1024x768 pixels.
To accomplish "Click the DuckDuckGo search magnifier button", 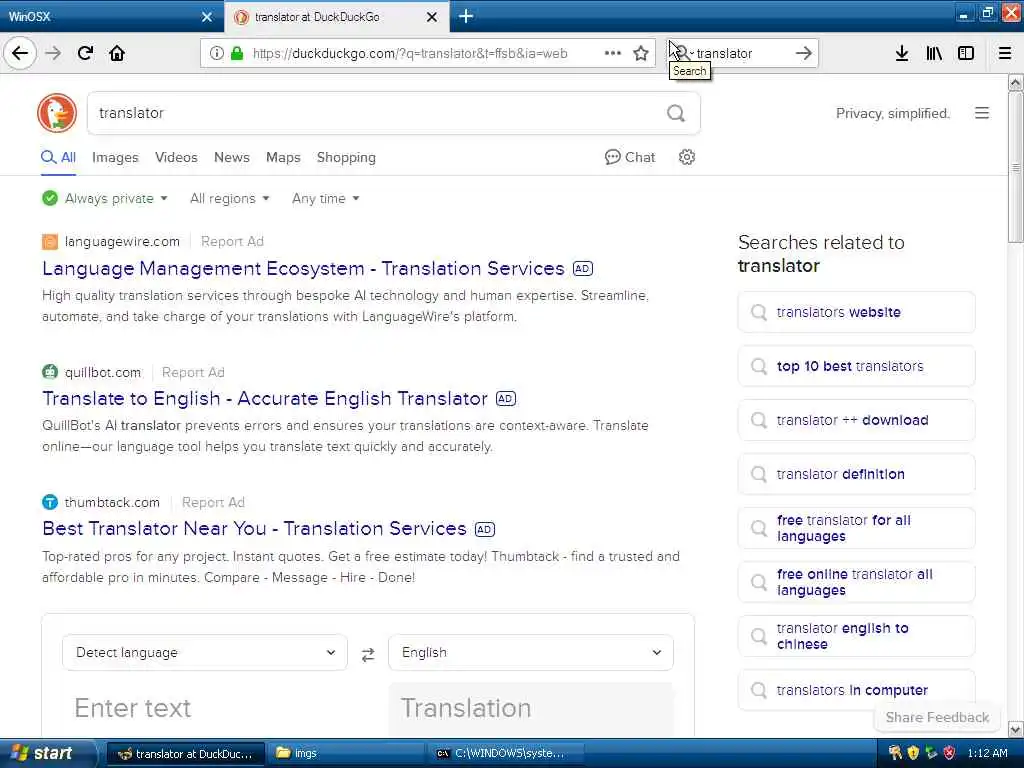I will coord(676,114).
